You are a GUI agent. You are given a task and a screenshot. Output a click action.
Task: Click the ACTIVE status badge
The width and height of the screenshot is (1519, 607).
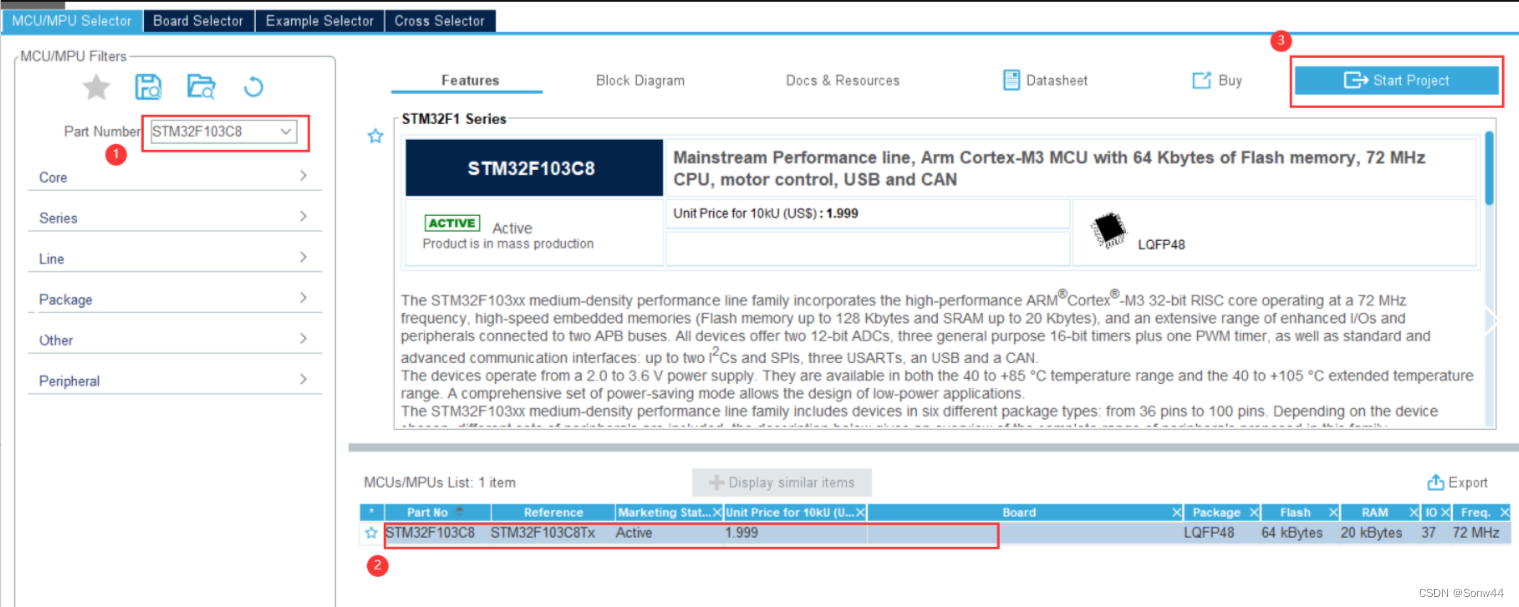pos(452,223)
